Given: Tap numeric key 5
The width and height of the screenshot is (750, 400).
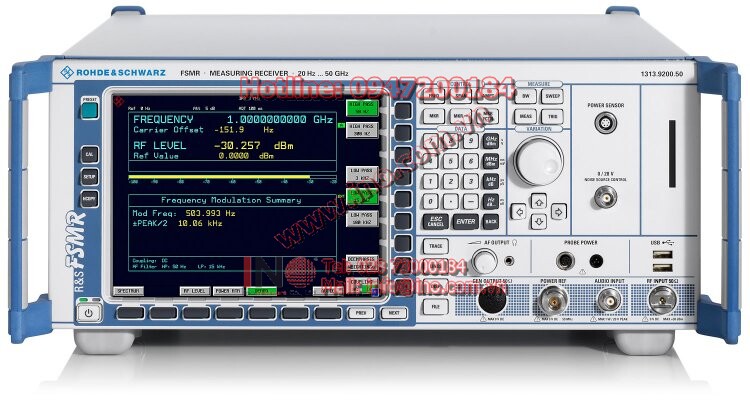Looking at the screenshot, I should tap(451, 161).
